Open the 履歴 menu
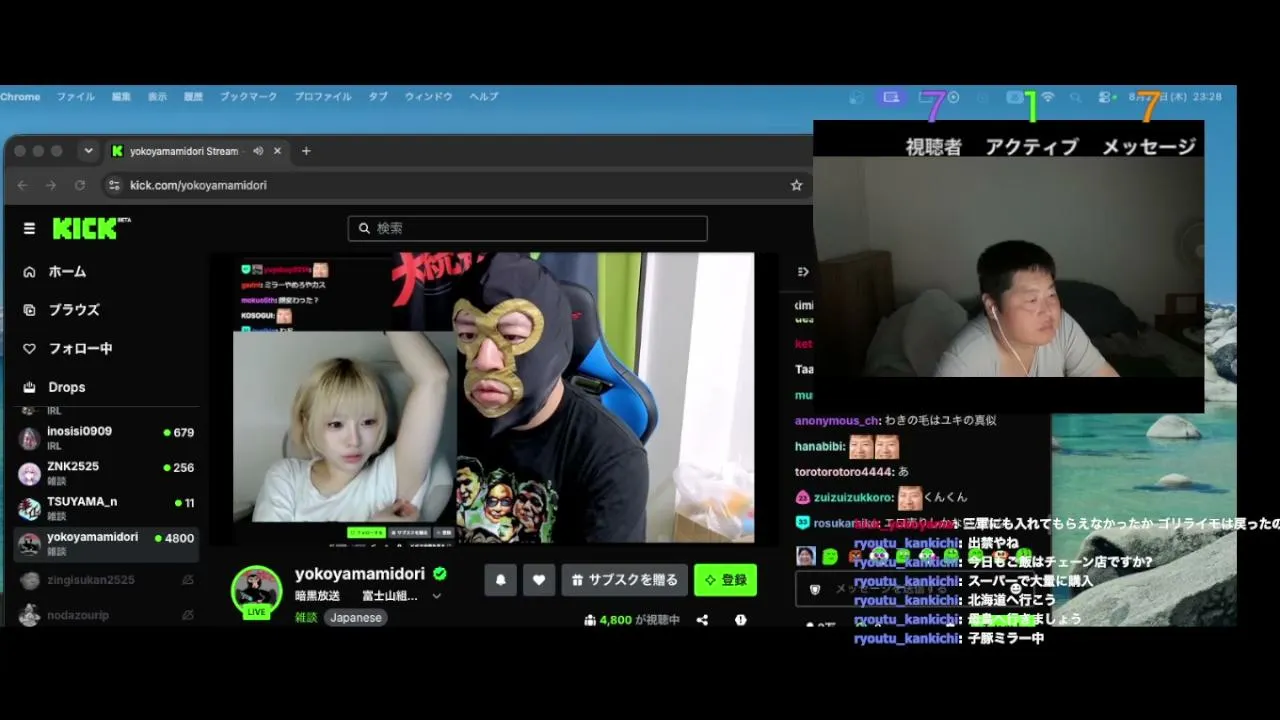This screenshot has width=1280, height=720. (x=193, y=97)
